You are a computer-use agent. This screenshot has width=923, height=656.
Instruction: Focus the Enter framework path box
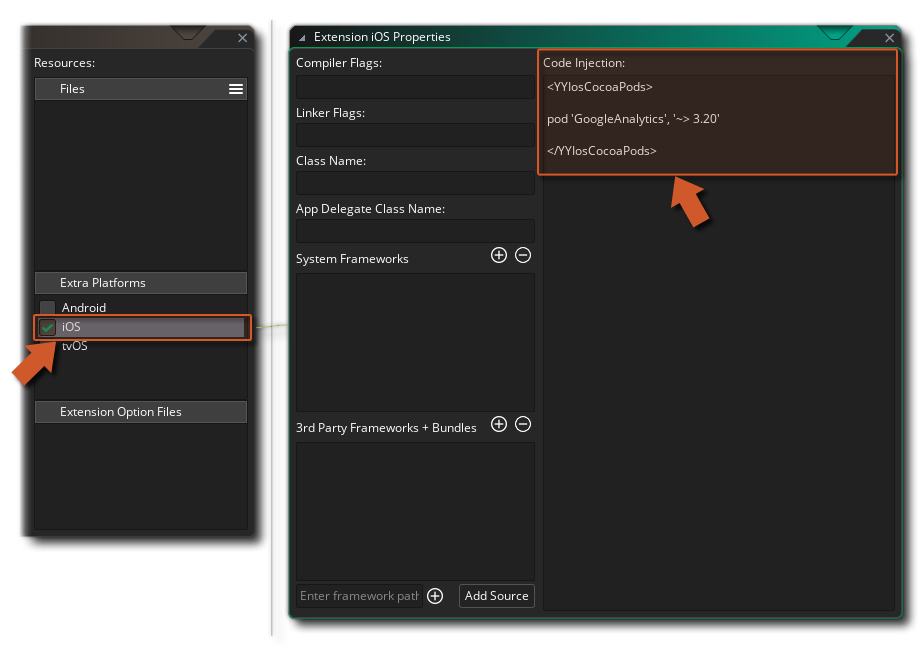click(x=359, y=596)
